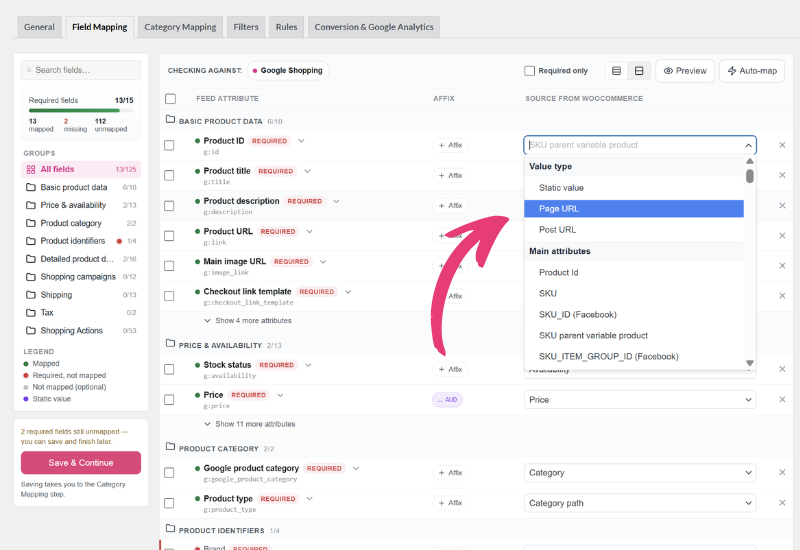Remove Google product category mapping X

(x=782, y=472)
